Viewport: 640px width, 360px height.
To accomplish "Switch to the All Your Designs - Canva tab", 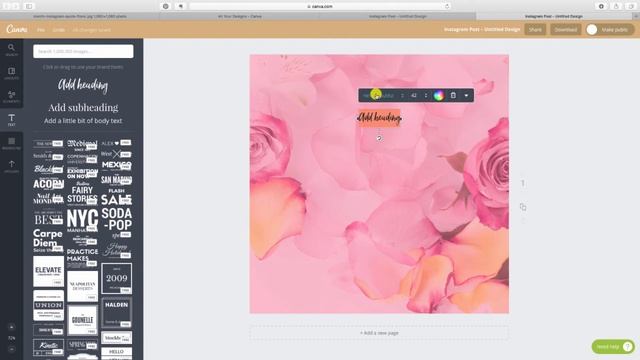I will pyautogui.click(x=240, y=16).
